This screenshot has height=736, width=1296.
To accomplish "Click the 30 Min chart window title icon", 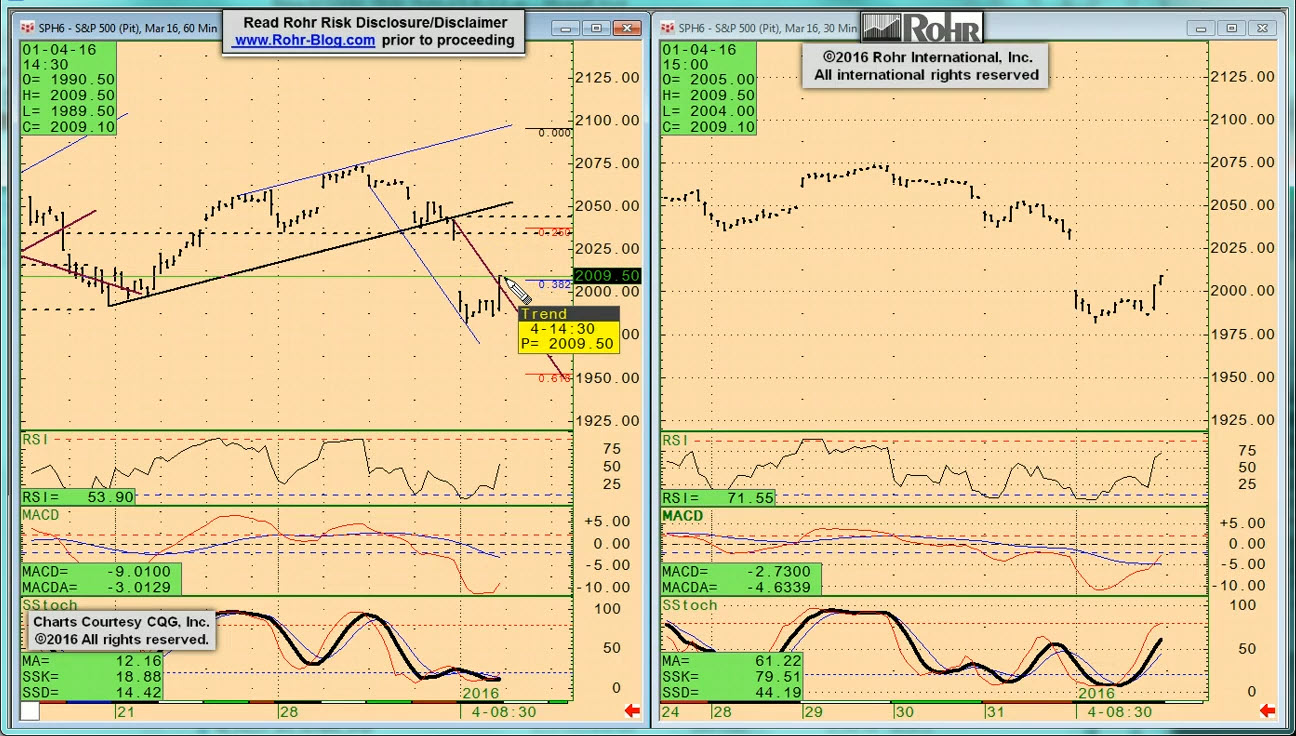I will 668,28.
